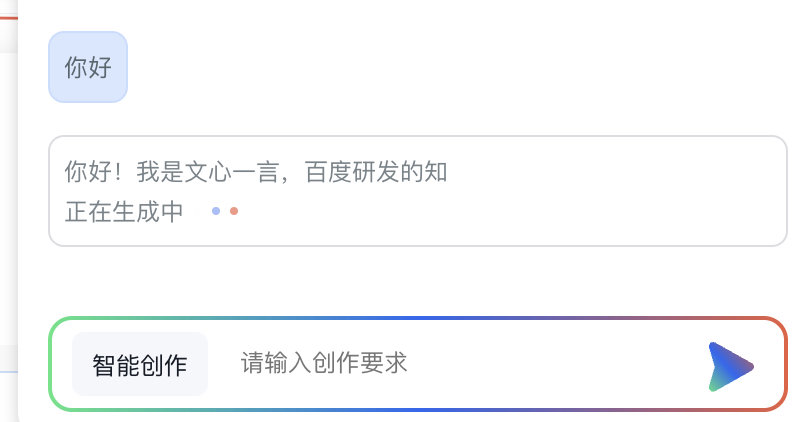The width and height of the screenshot is (802, 422).
Task: Click the AI reply text starting 你好！我是文心一言
Action: click(255, 172)
